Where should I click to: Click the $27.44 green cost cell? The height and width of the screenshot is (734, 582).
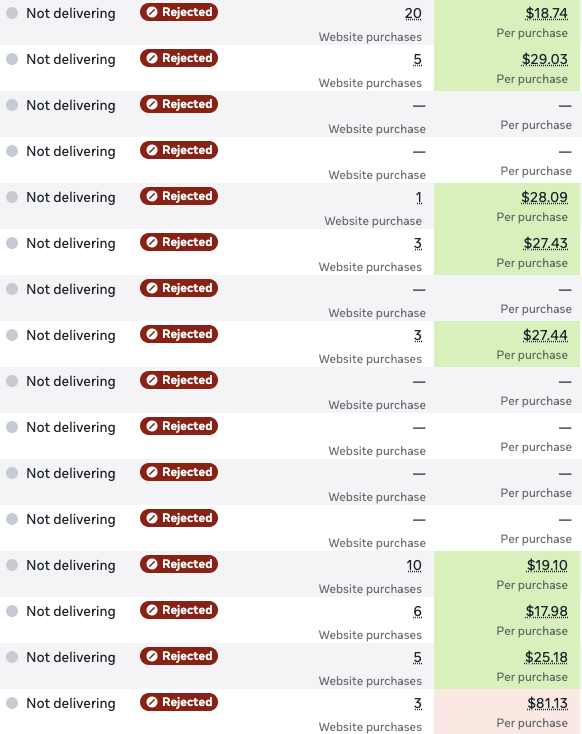(x=507, y=344)
